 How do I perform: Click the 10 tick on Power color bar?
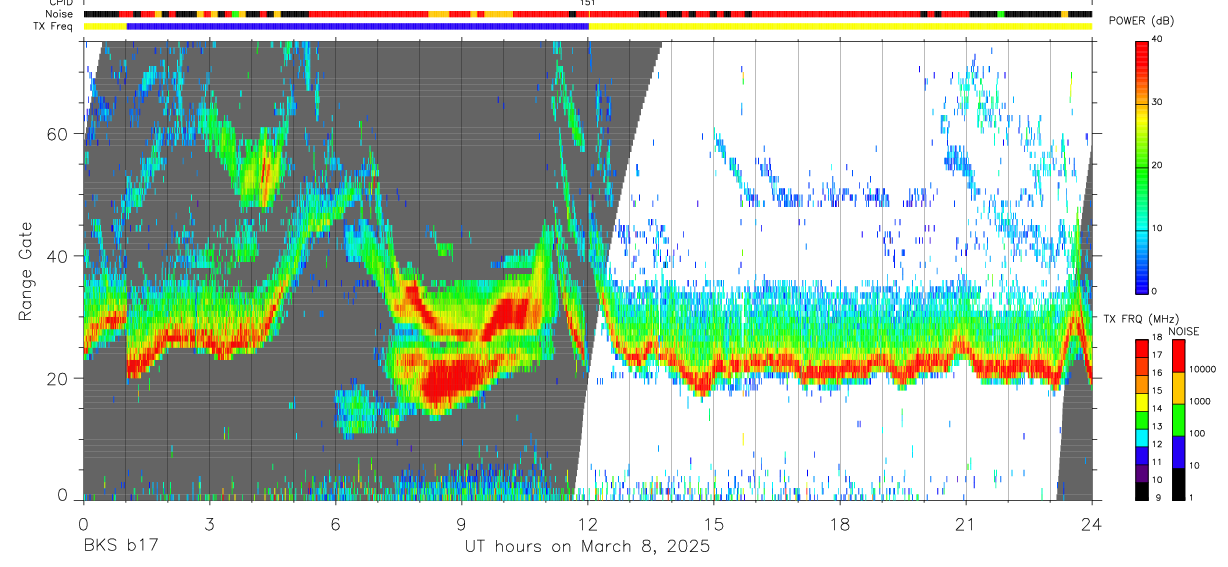click(x=1158, y=228)
